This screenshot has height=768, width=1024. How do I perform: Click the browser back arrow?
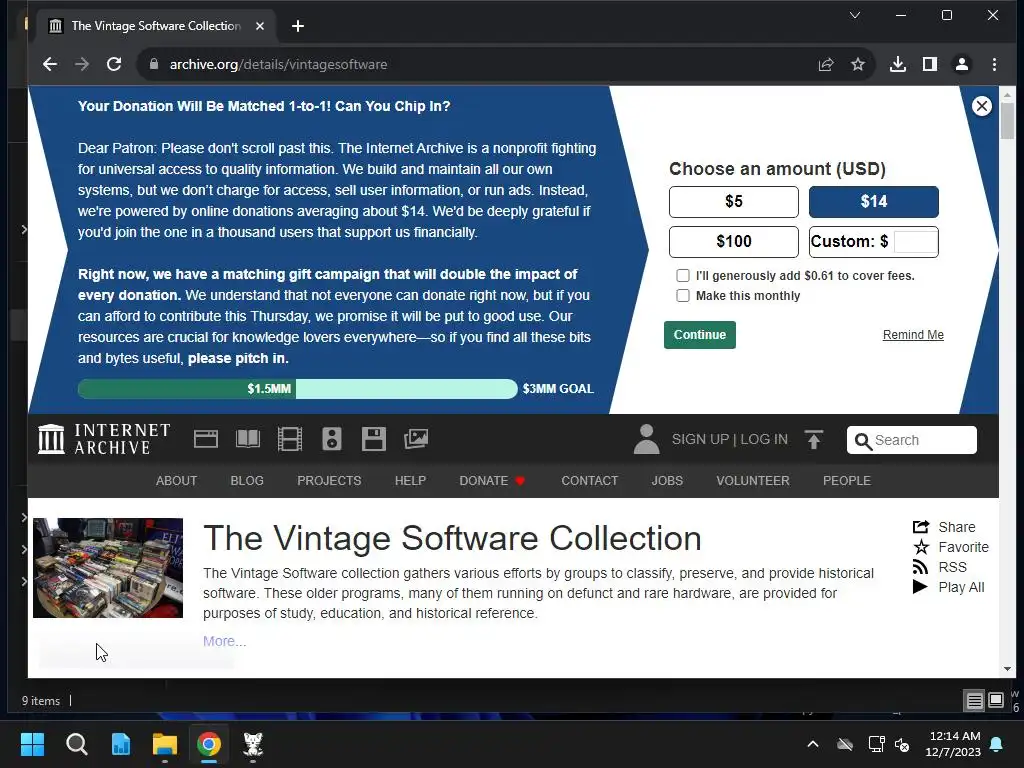(50, 64)
